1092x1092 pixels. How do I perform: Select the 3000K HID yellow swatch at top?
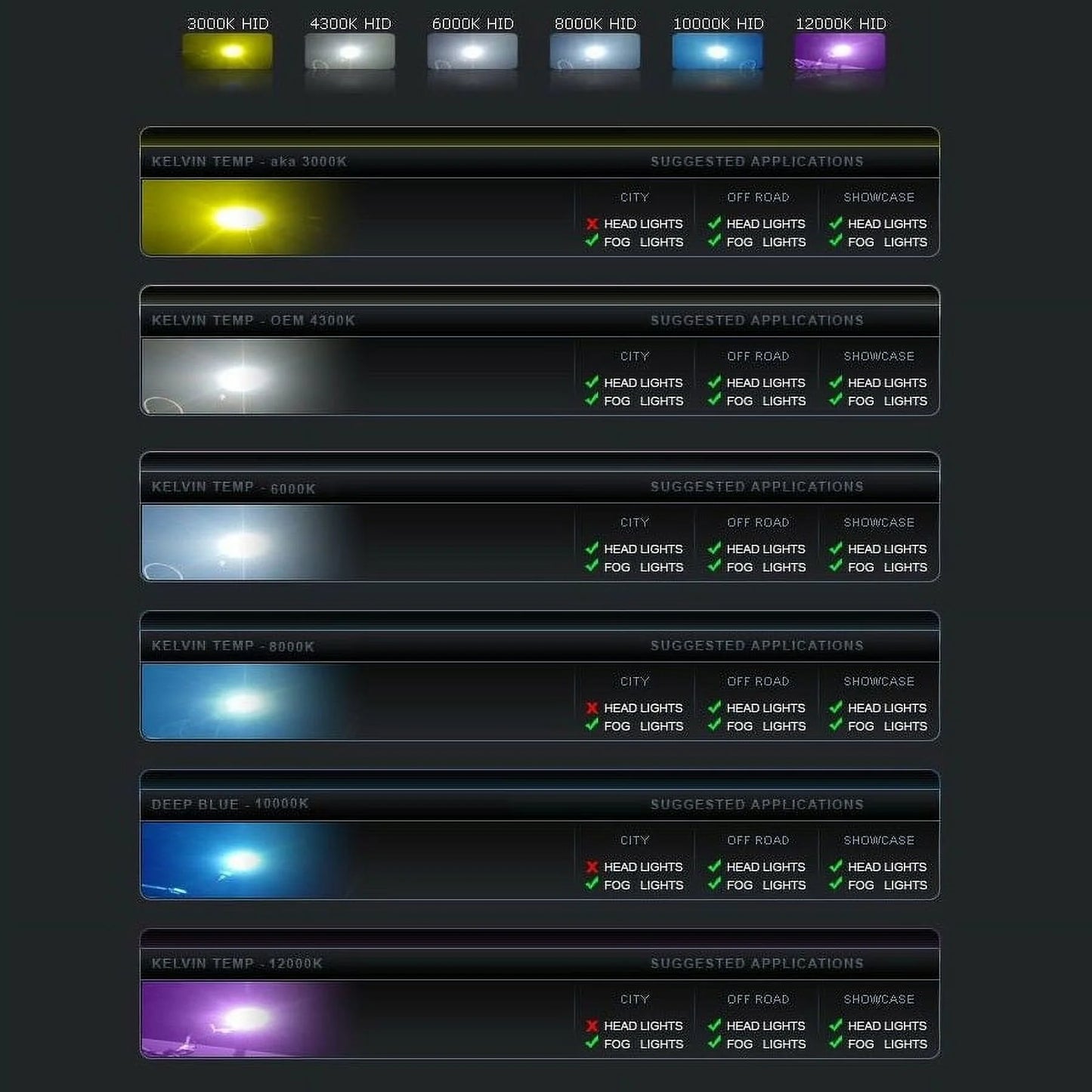(227, 51)
